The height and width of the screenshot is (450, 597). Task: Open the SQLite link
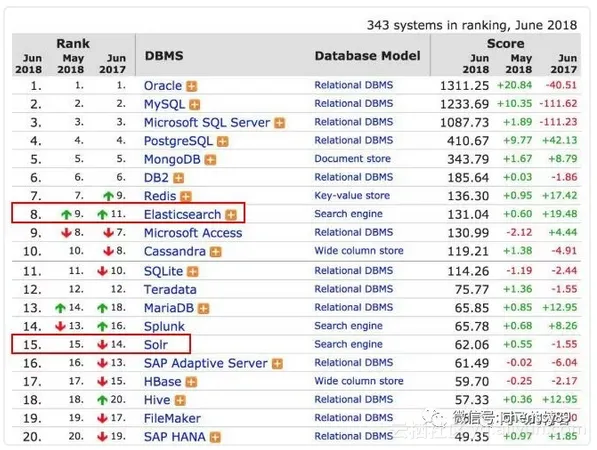(x=163, y=271)
